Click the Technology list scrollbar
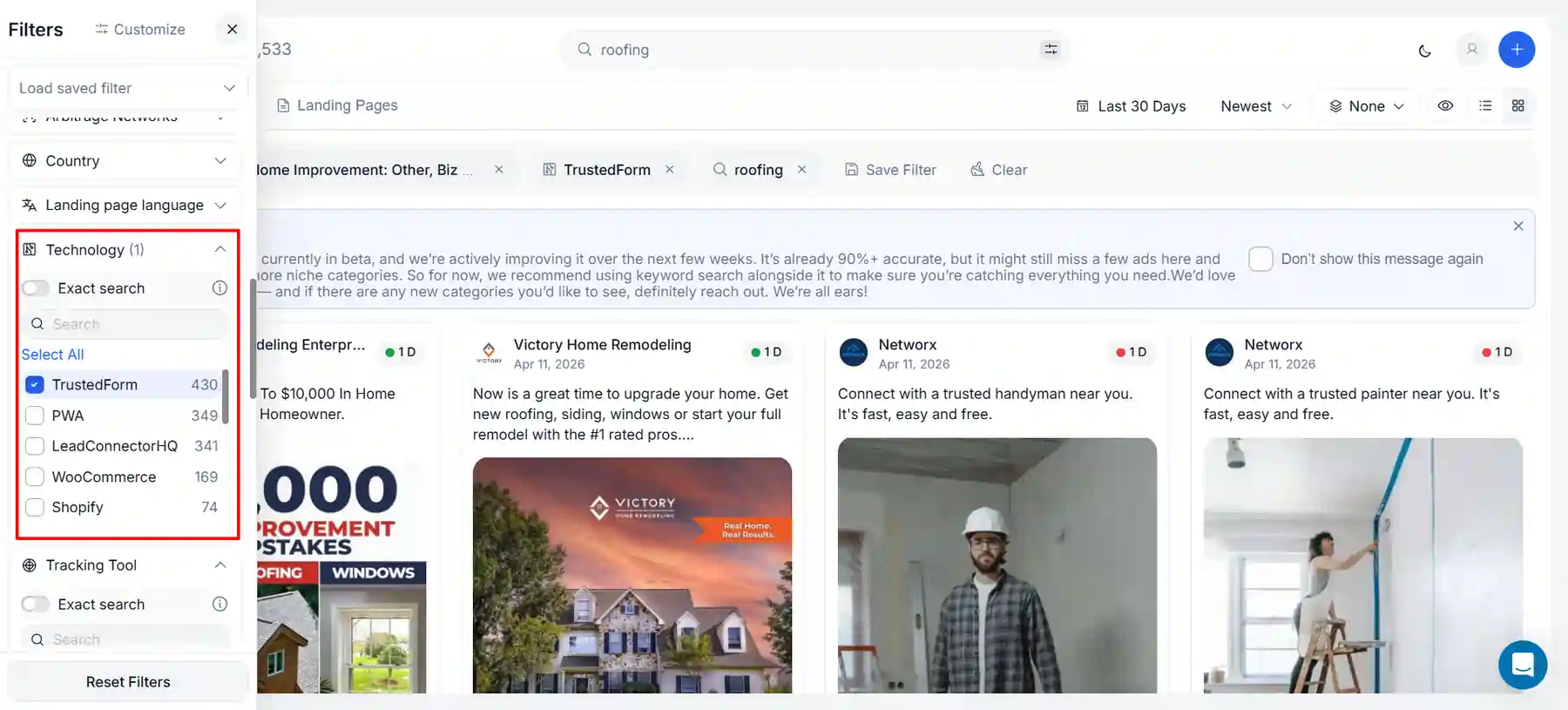Image resolution: width=1568 pixels, height=710 pixels. point(226,396)
